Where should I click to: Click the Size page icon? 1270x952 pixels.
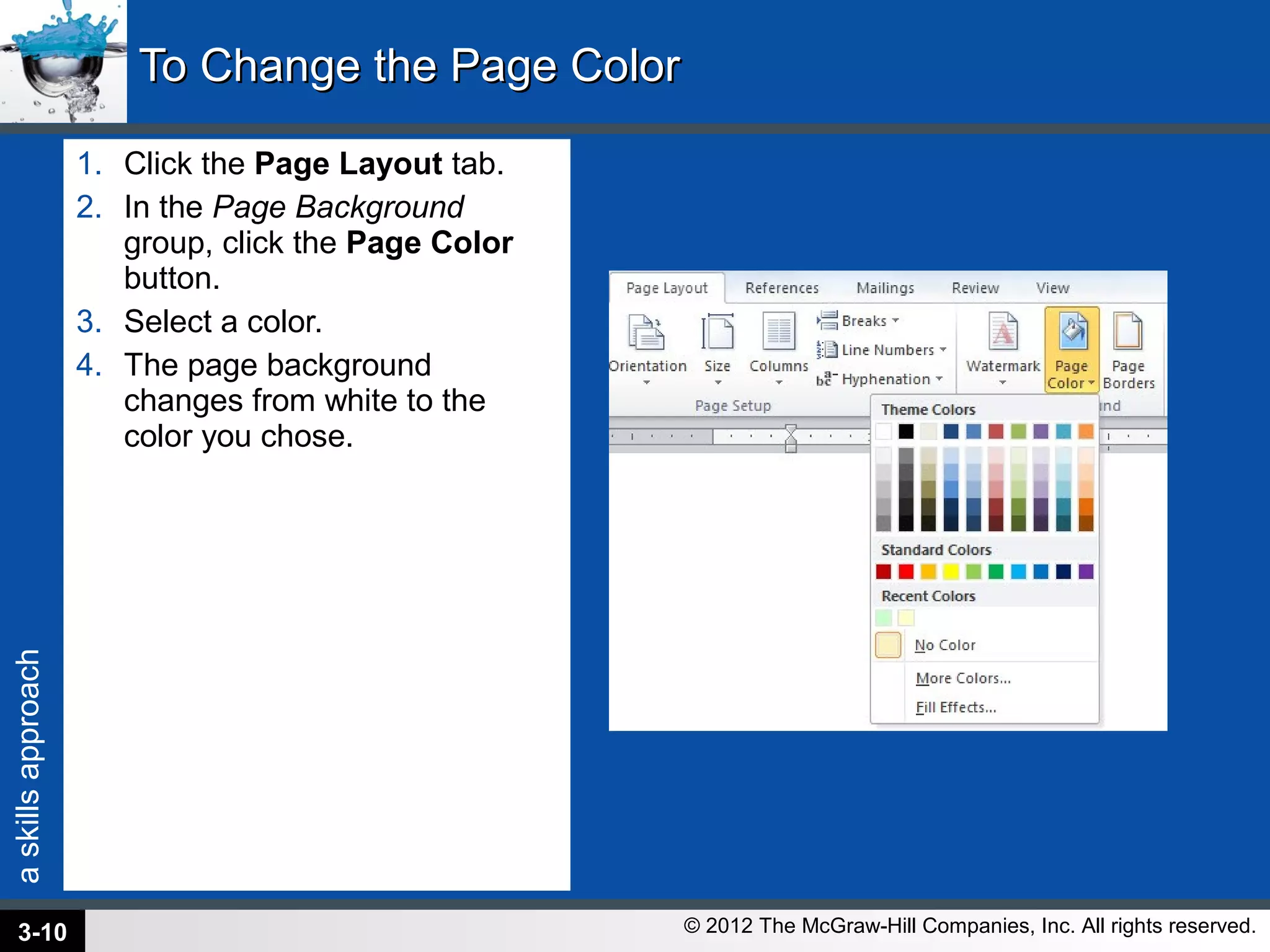click(x=717, y=333)
